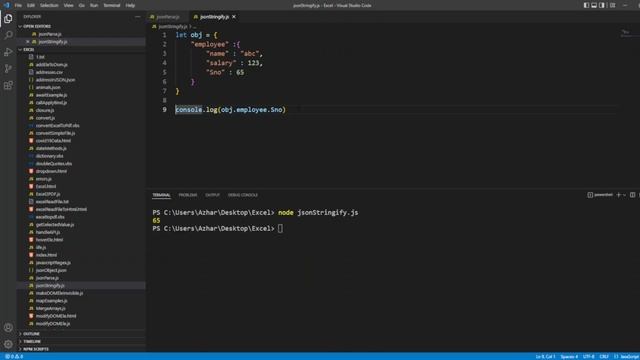
Task: Open the Source Control view
Action: [x=8, y=69]
